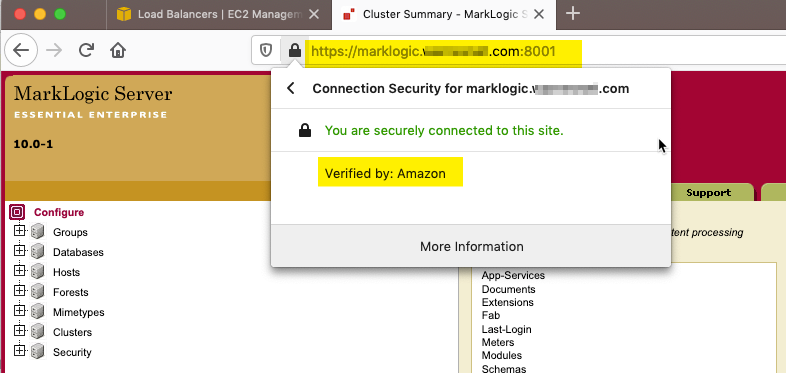Open a new browser tab
Screen dimensions: 786x373
click(x=572, y=14)
